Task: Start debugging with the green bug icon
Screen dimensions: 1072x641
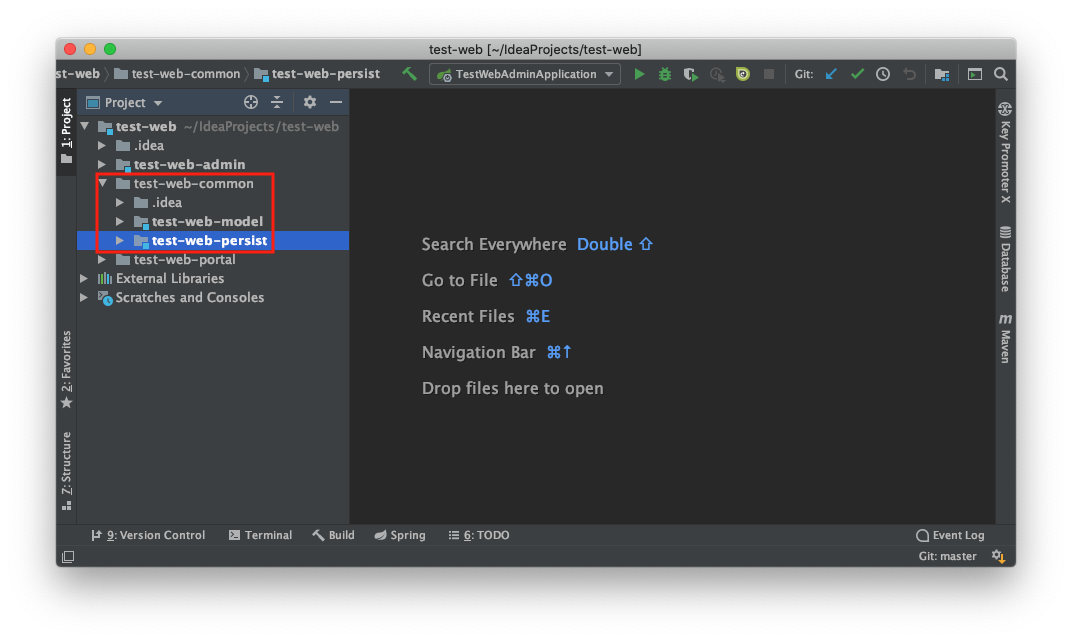Action: click(x=665, y=74)
